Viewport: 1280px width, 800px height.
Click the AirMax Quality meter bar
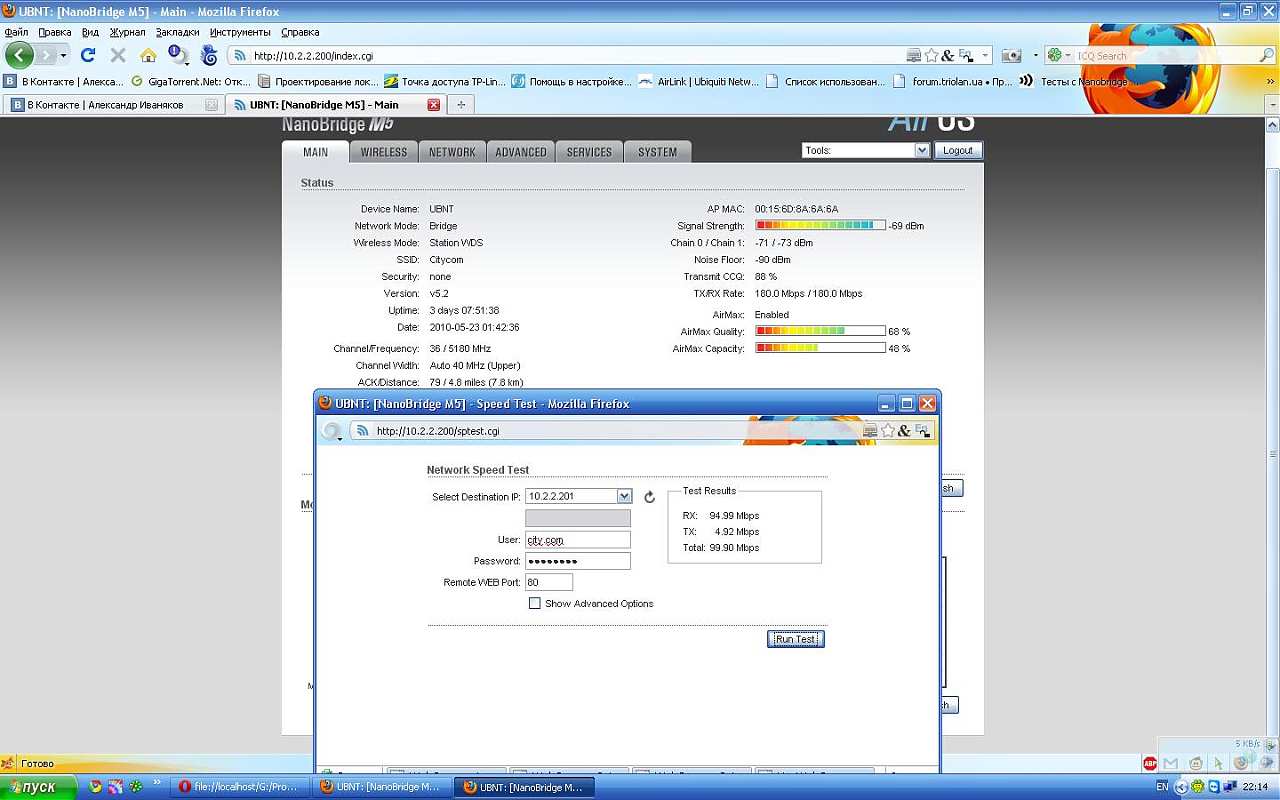coord(820,331)
